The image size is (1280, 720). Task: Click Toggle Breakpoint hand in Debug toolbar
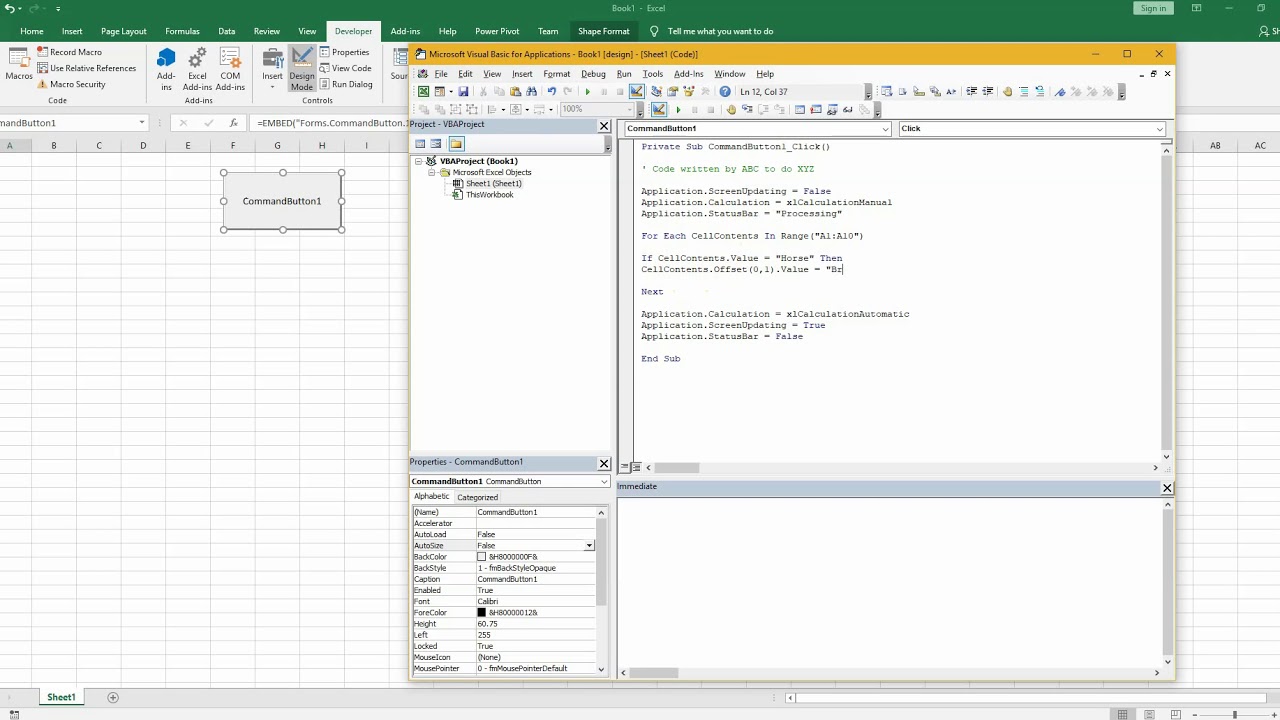(731, 109)
